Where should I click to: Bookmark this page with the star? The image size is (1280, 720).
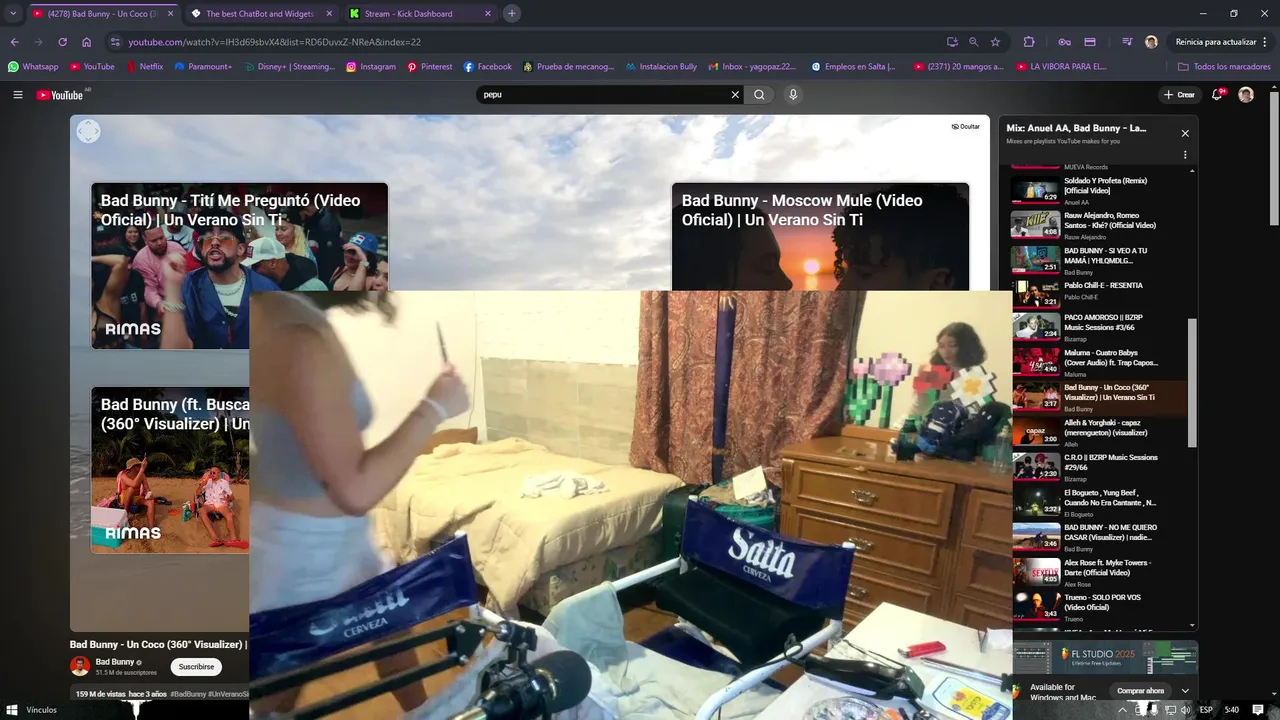[x=995, y=42]
